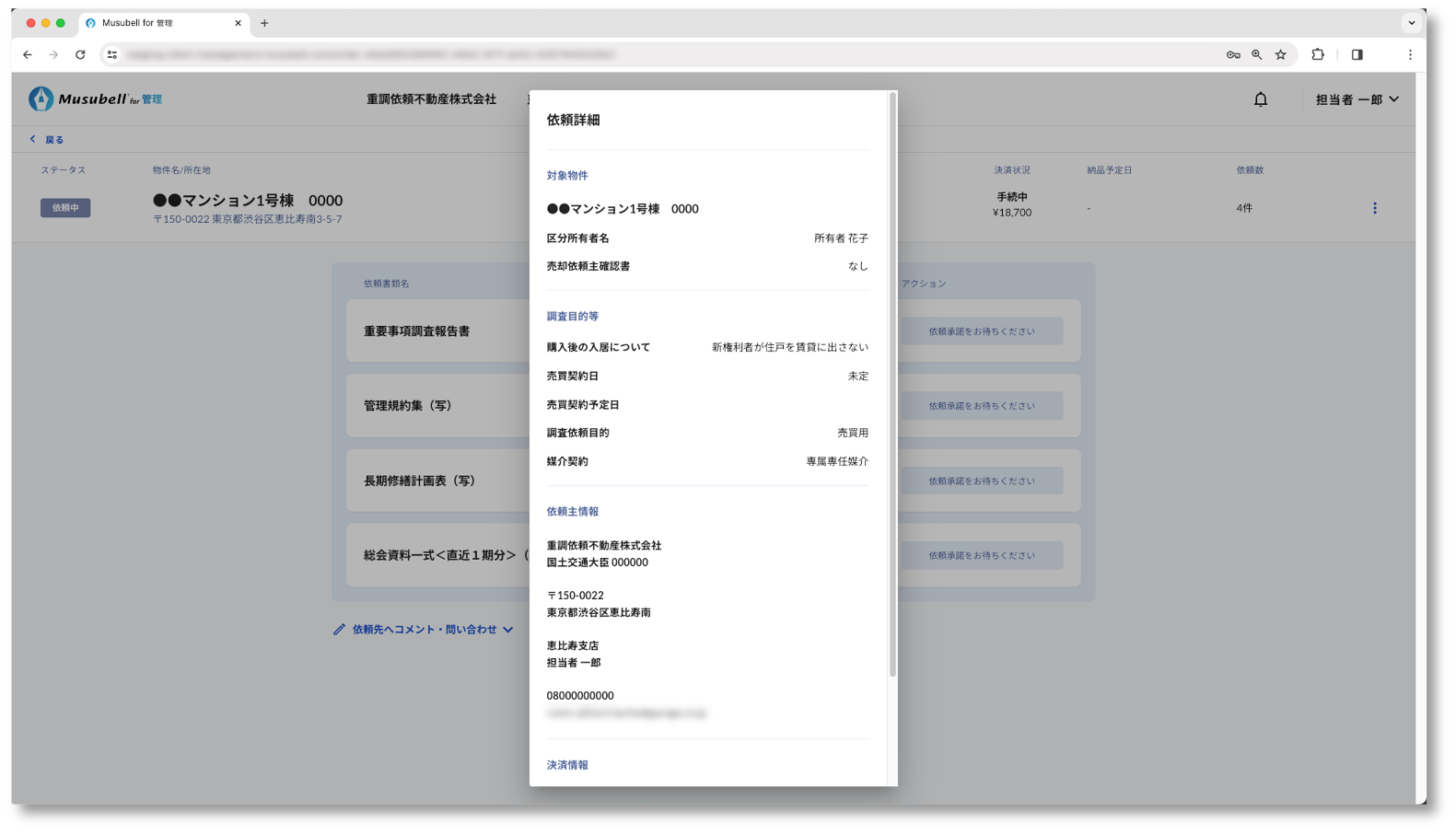Image resolution: width=1456 pixels, height=835 pixels.
Task: Toggle the browser side panel icon
Action: tap(1357, 55)
